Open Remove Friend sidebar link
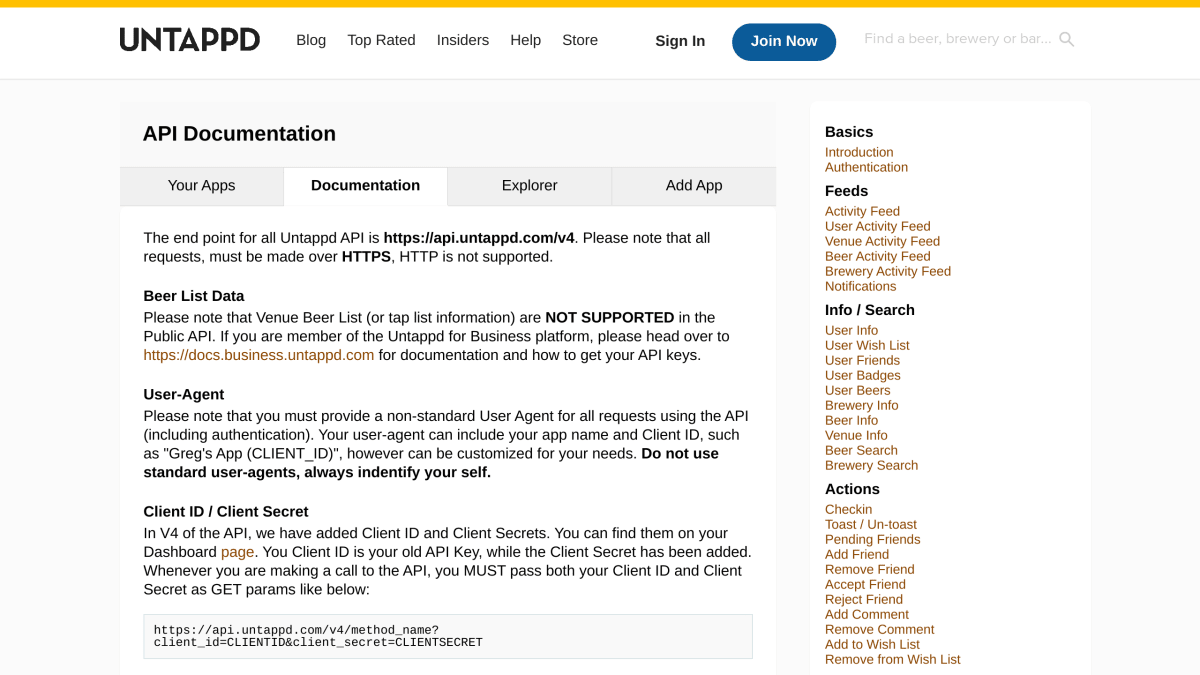The image size is (1200, 675). [x=870, y=570]
